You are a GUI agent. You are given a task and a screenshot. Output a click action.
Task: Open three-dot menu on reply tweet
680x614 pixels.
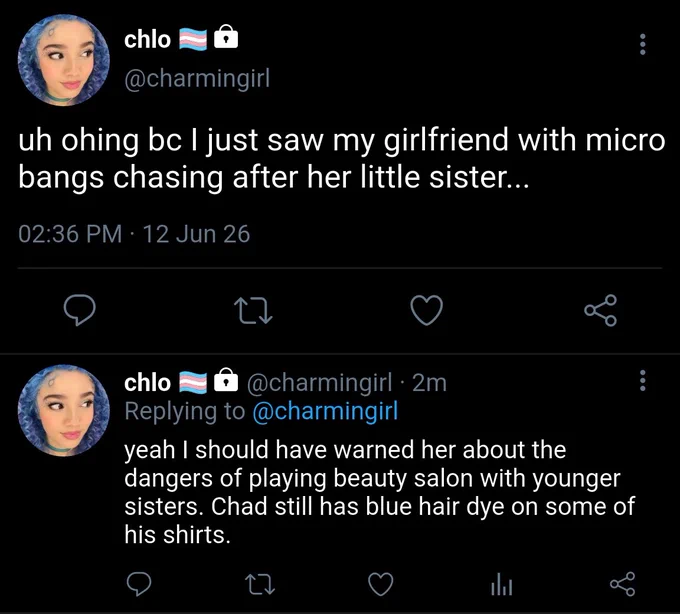point(643,381)
